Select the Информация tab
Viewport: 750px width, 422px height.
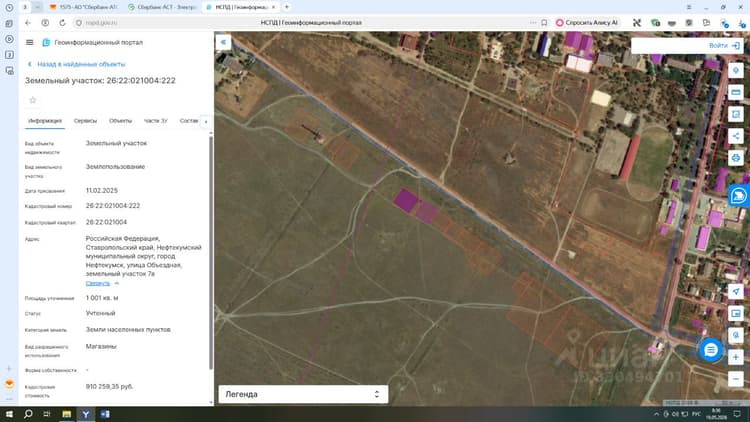[44, 121]
